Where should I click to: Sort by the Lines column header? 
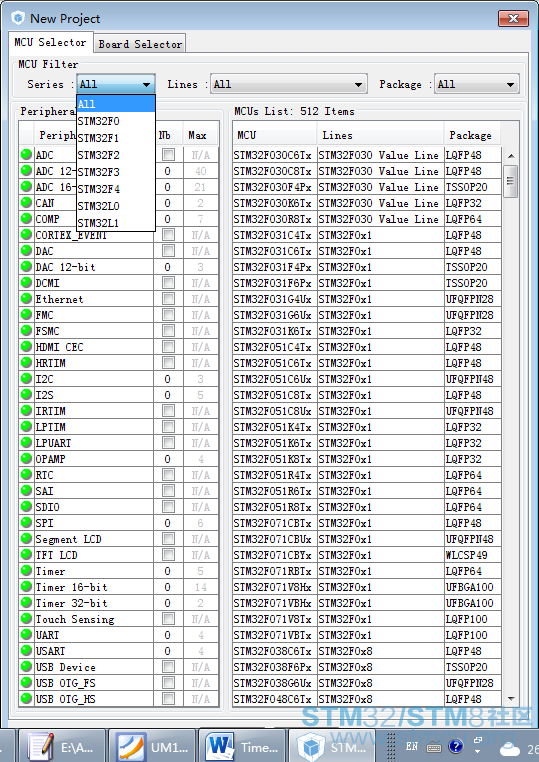(x=381, y=135)
